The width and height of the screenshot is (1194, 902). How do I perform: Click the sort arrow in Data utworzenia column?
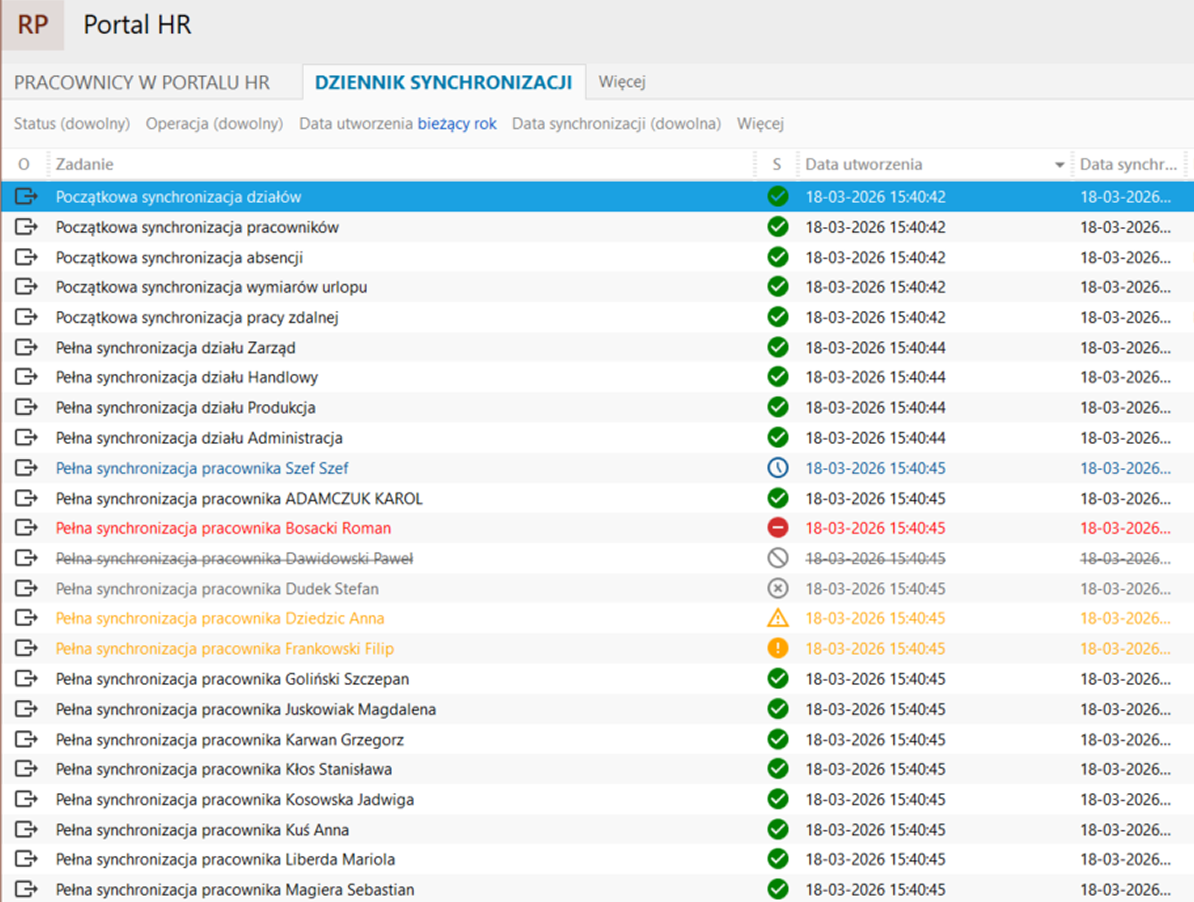1059,165
